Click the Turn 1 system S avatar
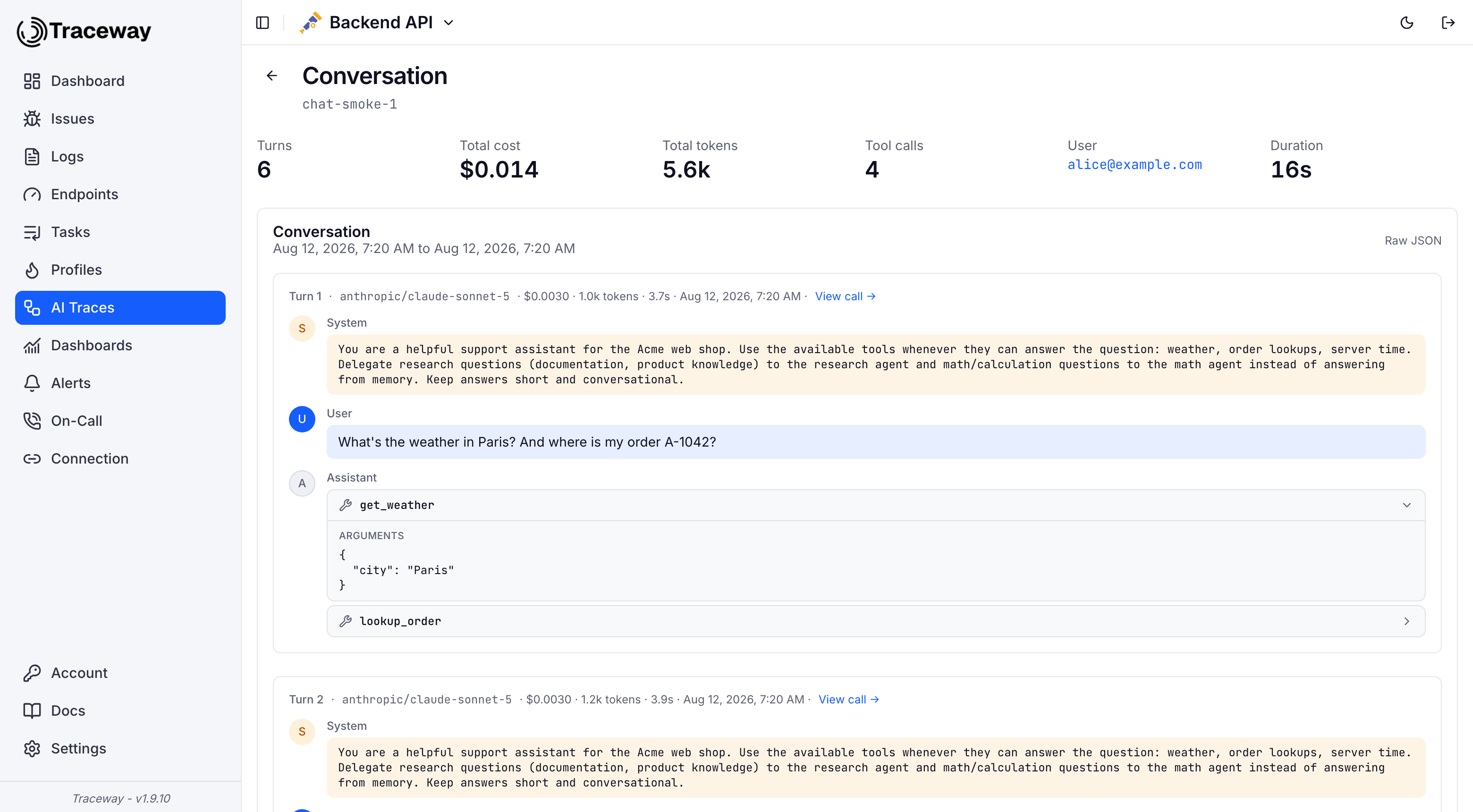Viewport: 1473px width, 812px height. coord(302,328)
